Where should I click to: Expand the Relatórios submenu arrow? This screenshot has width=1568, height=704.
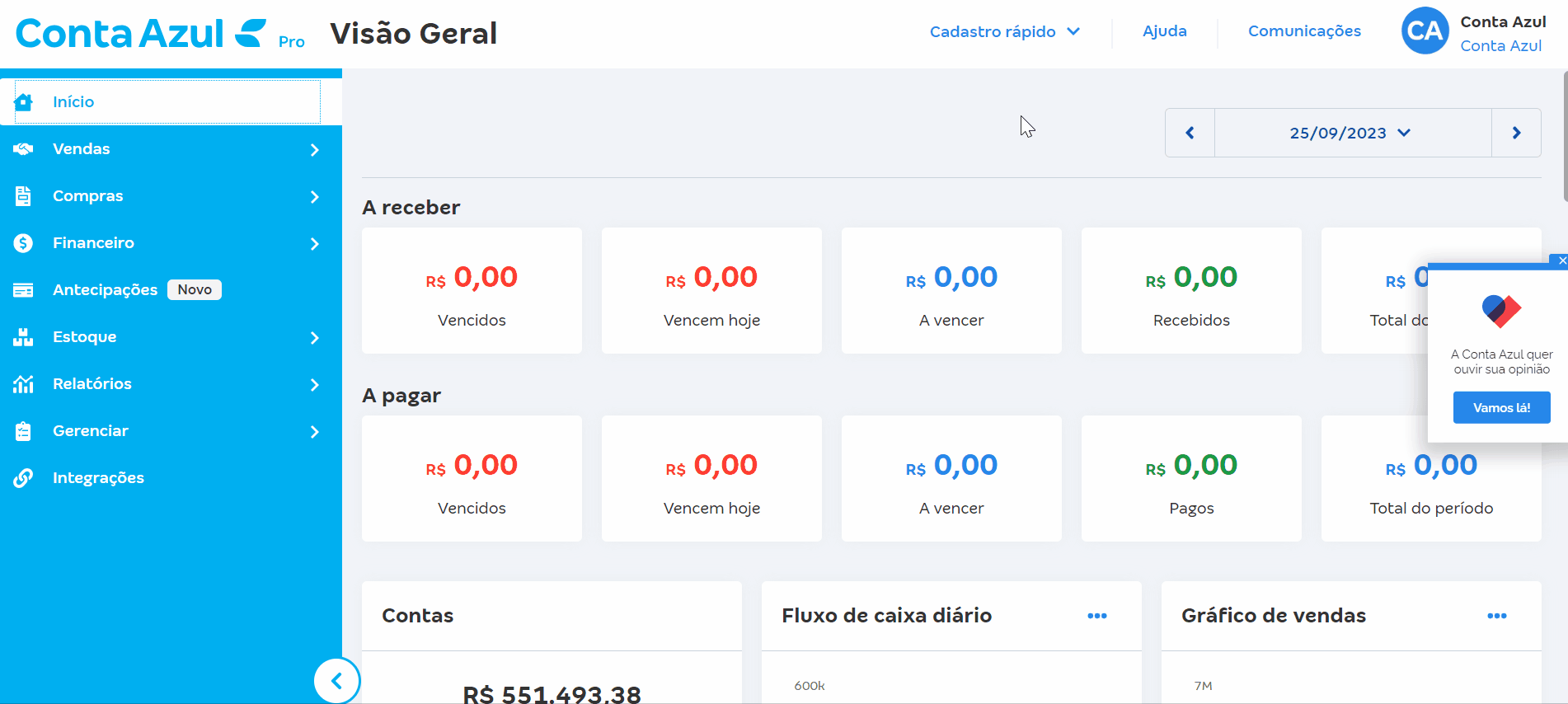(x=314, y=384)
